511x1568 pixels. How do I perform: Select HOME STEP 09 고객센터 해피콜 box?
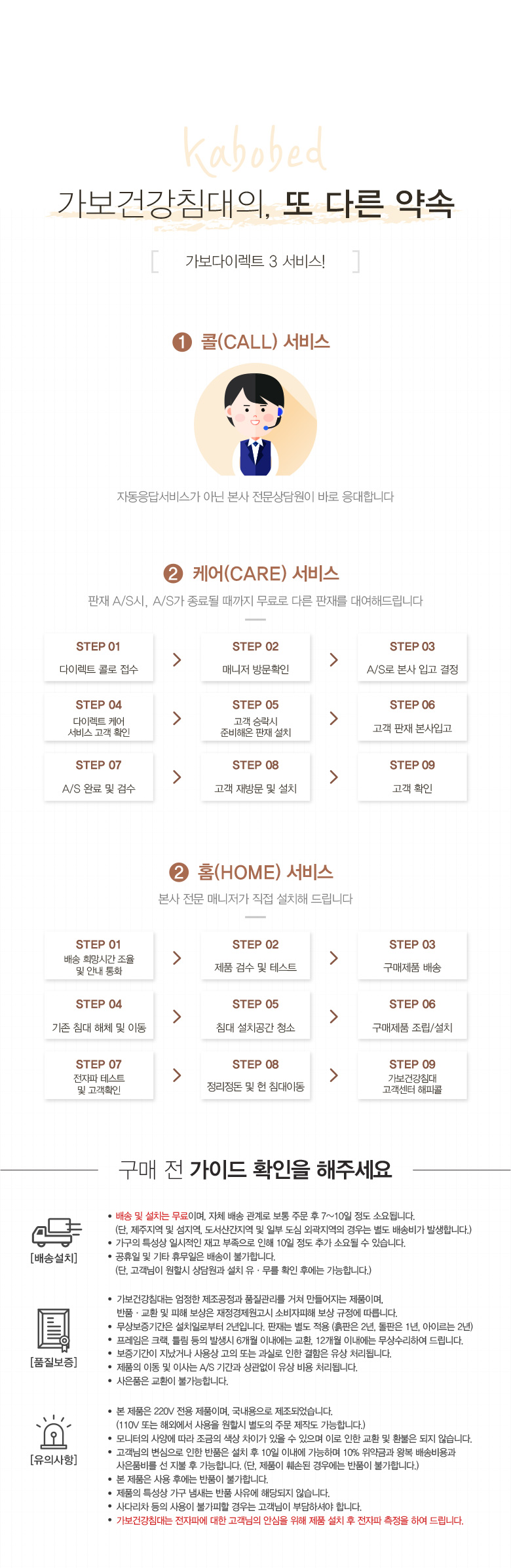(412, 1075)
